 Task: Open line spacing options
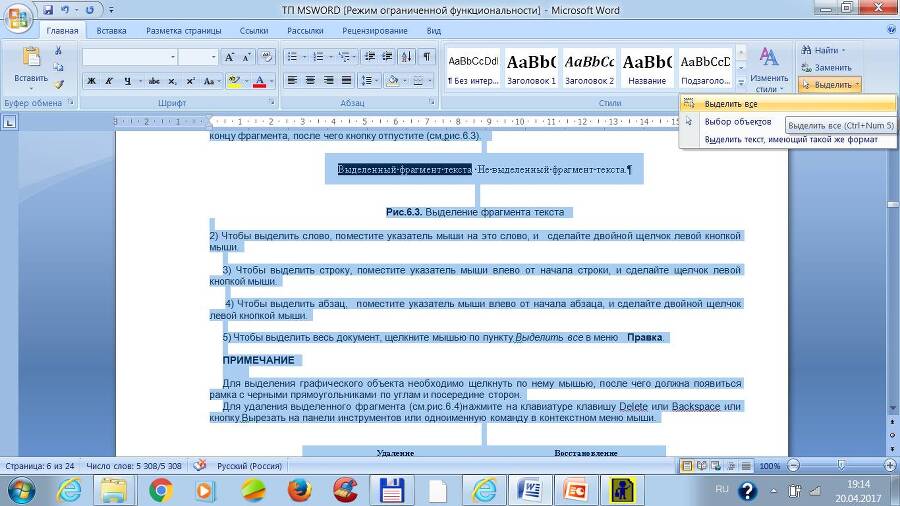pyautogui.click(x=367, y=81)
